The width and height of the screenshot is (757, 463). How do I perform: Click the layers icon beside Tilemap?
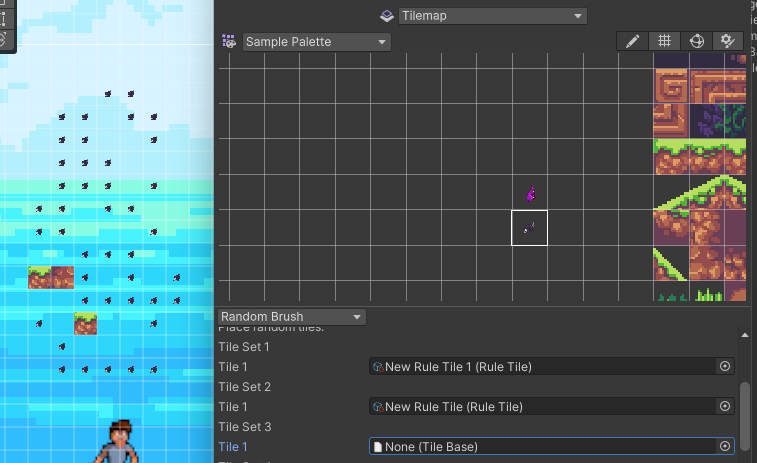pos(387,16)
